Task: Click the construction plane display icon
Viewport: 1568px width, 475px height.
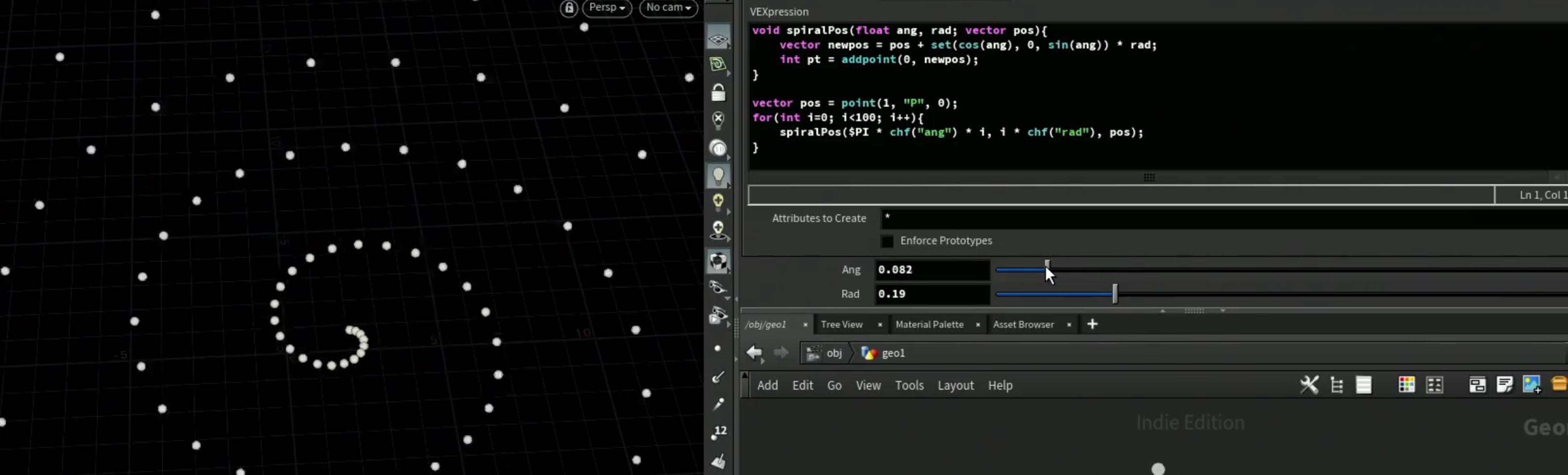Action: coord(718,39)
